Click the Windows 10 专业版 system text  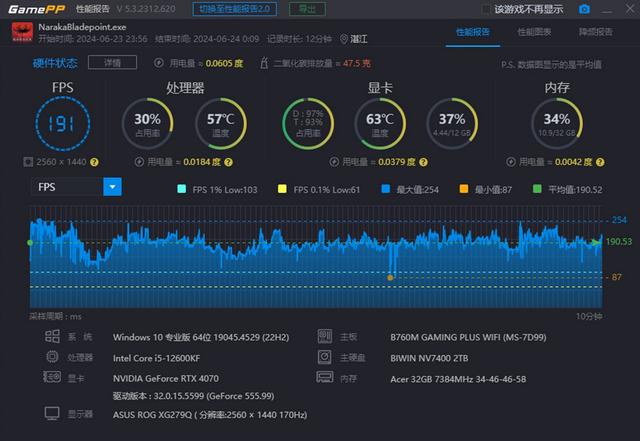(x=201, y=337)
